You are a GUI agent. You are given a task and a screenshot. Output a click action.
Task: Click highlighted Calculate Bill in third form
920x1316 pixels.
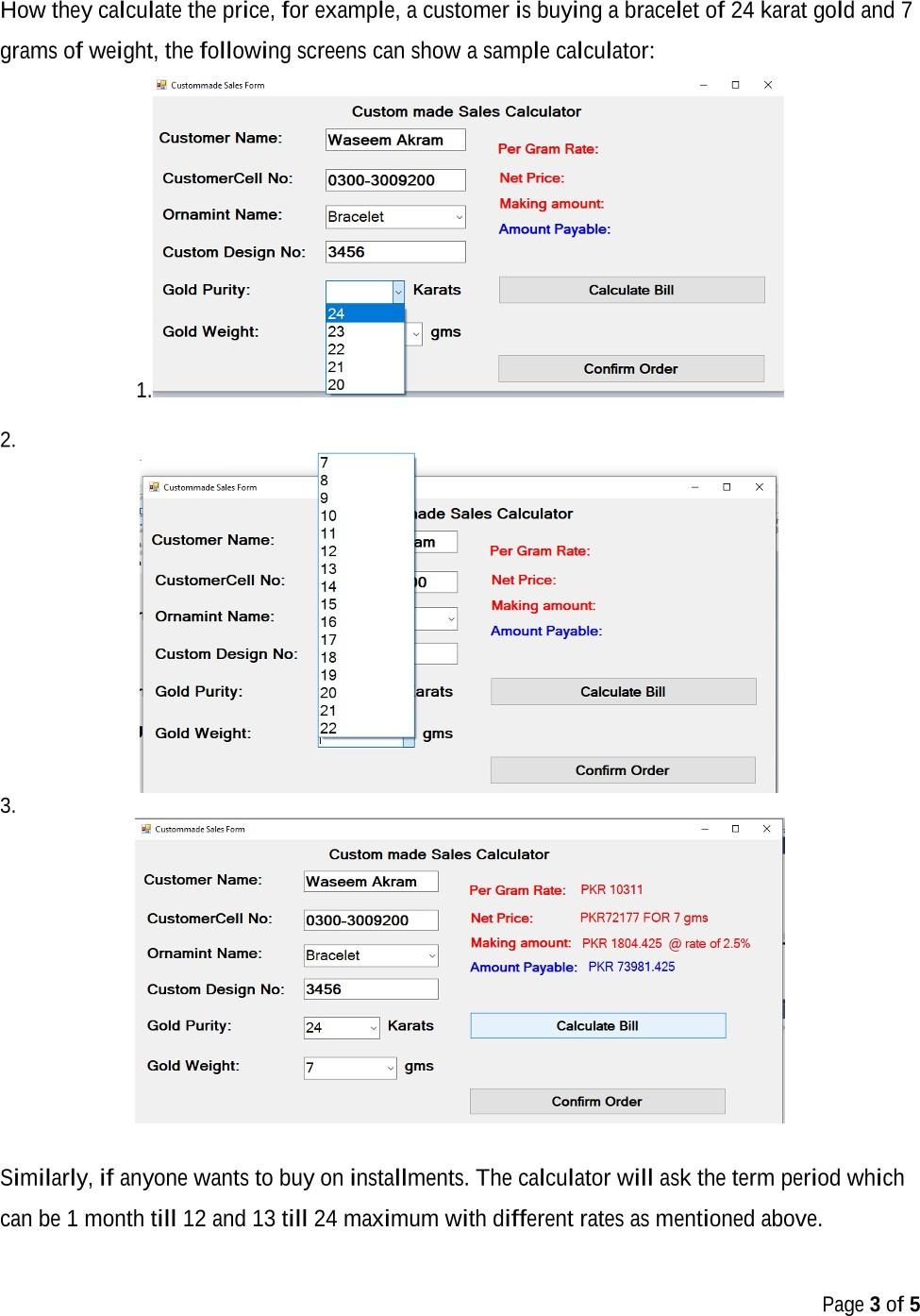point(598,1026)
